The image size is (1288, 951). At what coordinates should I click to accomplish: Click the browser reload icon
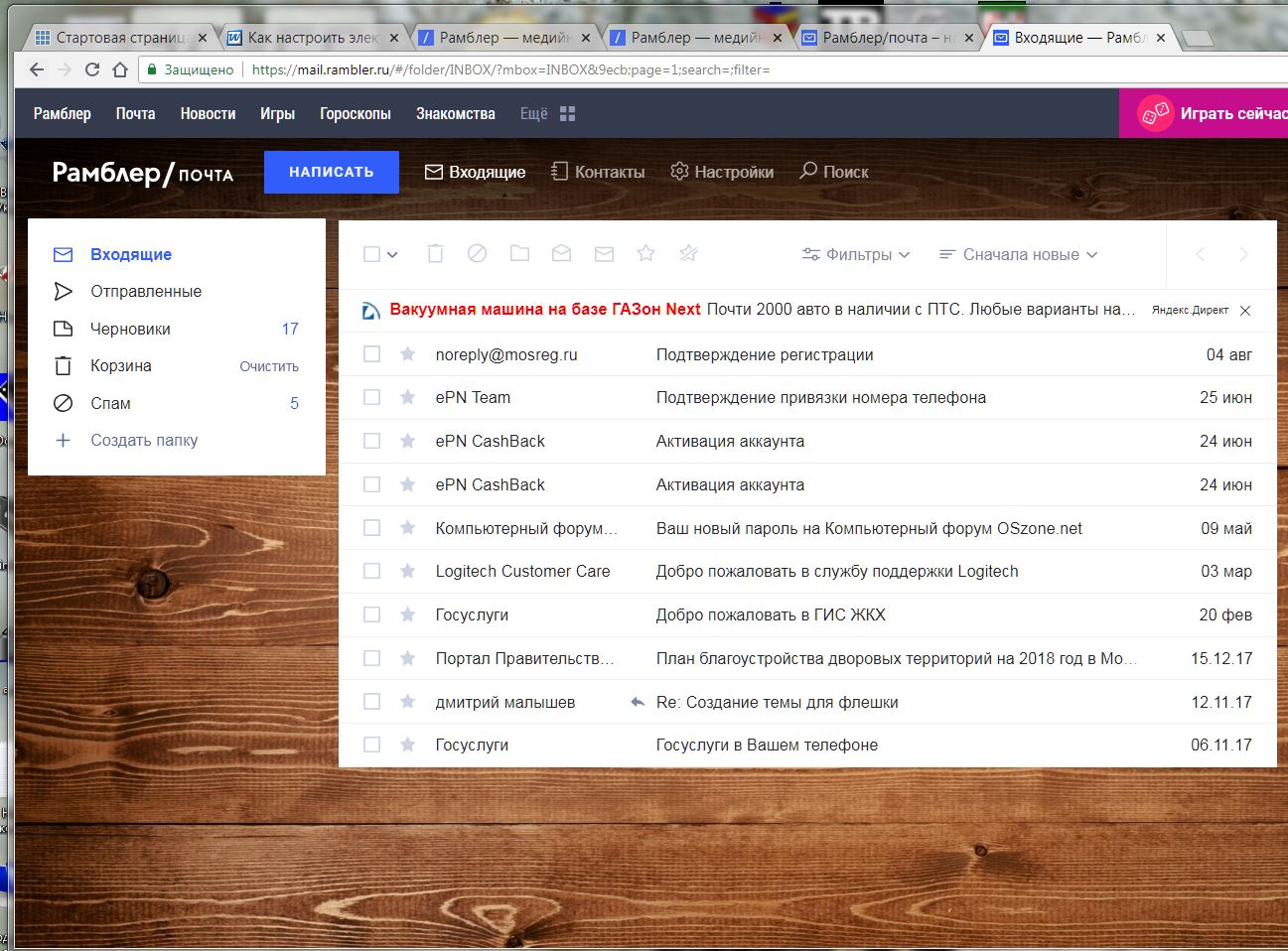(92, 69)
